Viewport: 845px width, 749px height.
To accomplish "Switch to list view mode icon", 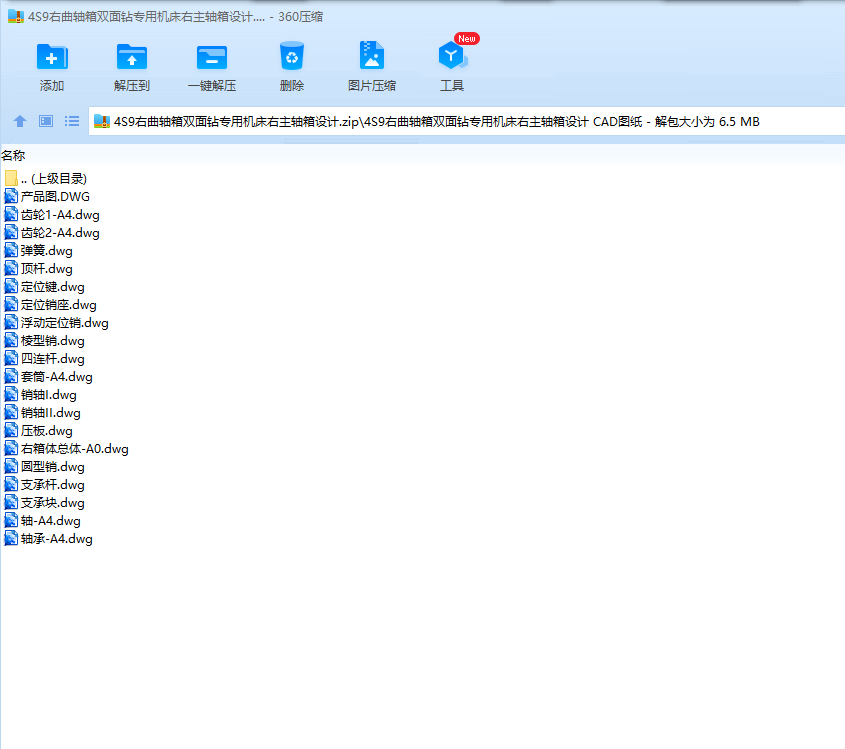I will (x=72, y=121).
